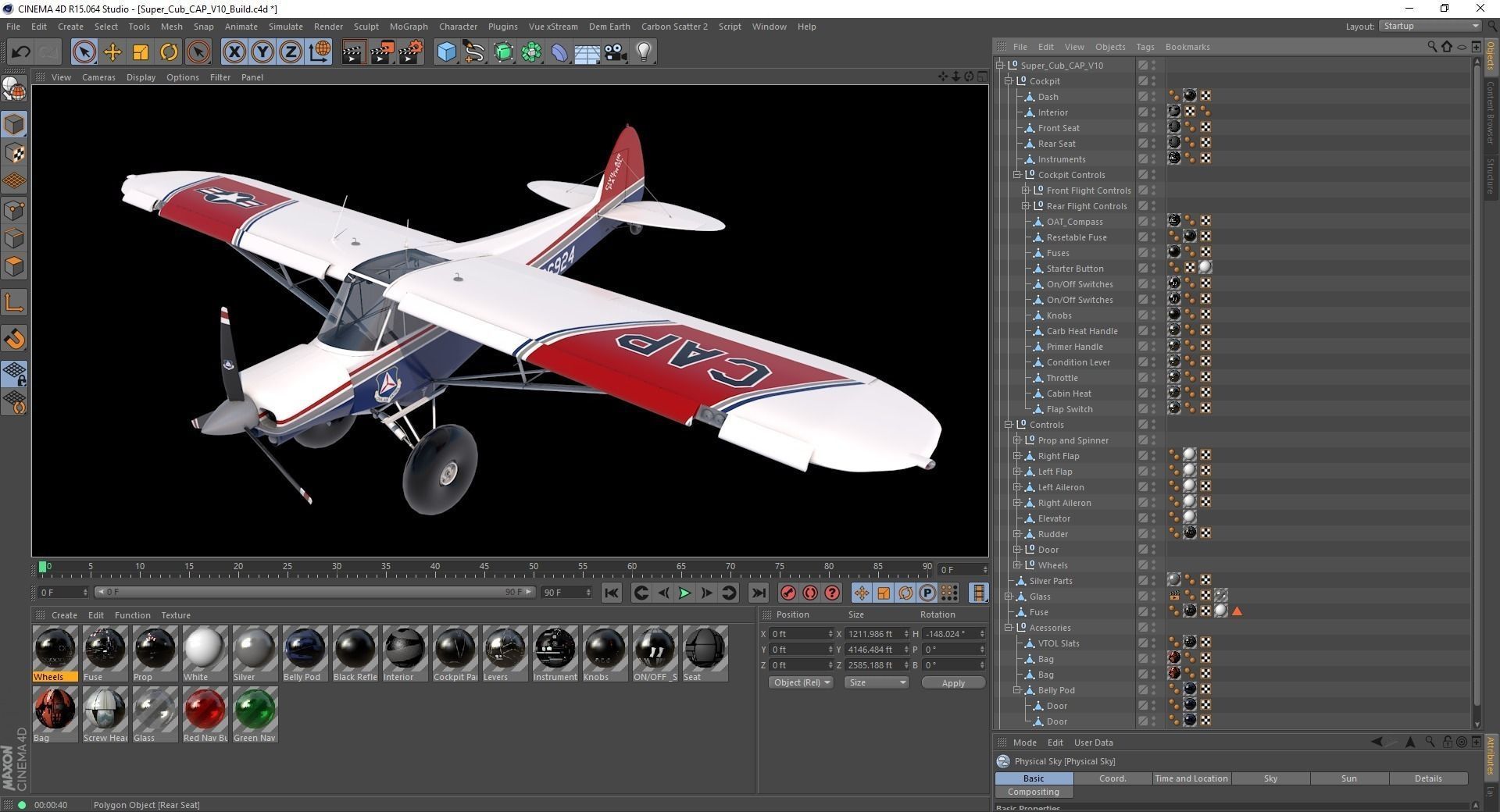Screen dimensions: 1500x812
Task: Click the Undo arrow icon
Action: (x=20, y=52)
